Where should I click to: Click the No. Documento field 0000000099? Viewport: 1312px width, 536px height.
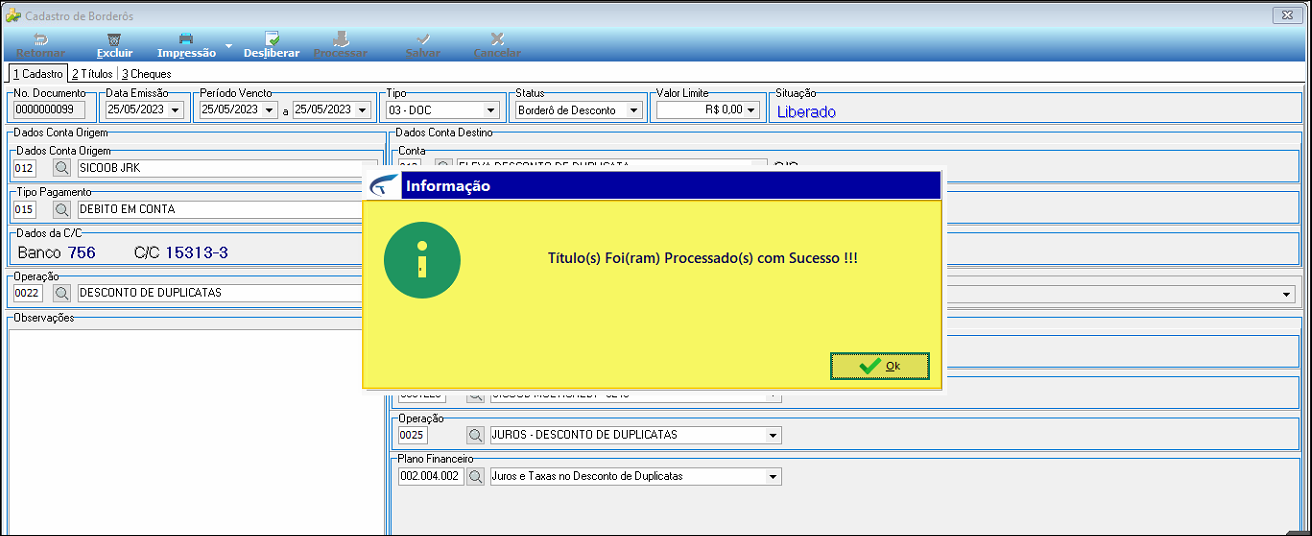(50, 110)
